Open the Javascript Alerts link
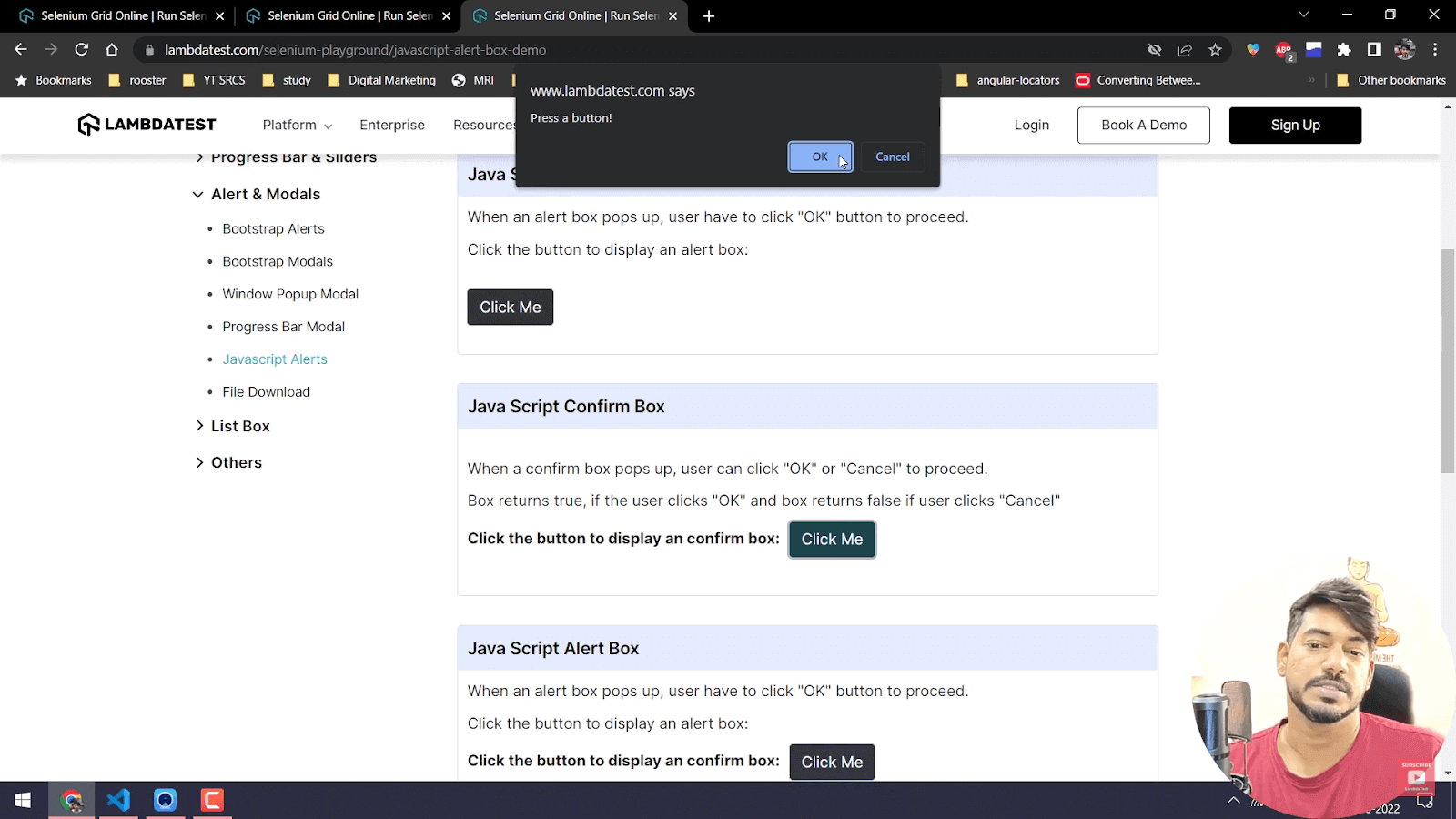 [x=275, y=359]
